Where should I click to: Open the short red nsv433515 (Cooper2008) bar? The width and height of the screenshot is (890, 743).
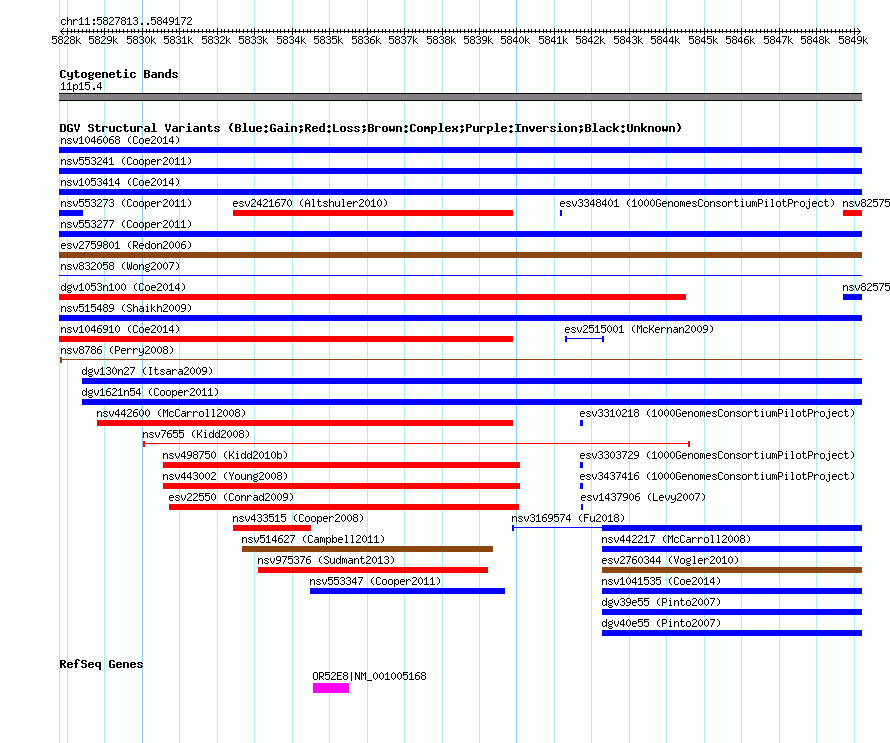272,528
